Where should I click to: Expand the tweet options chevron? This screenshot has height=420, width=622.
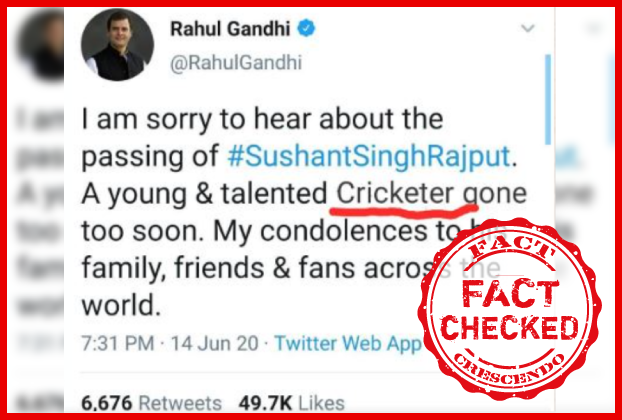click(x=528, y=29)
